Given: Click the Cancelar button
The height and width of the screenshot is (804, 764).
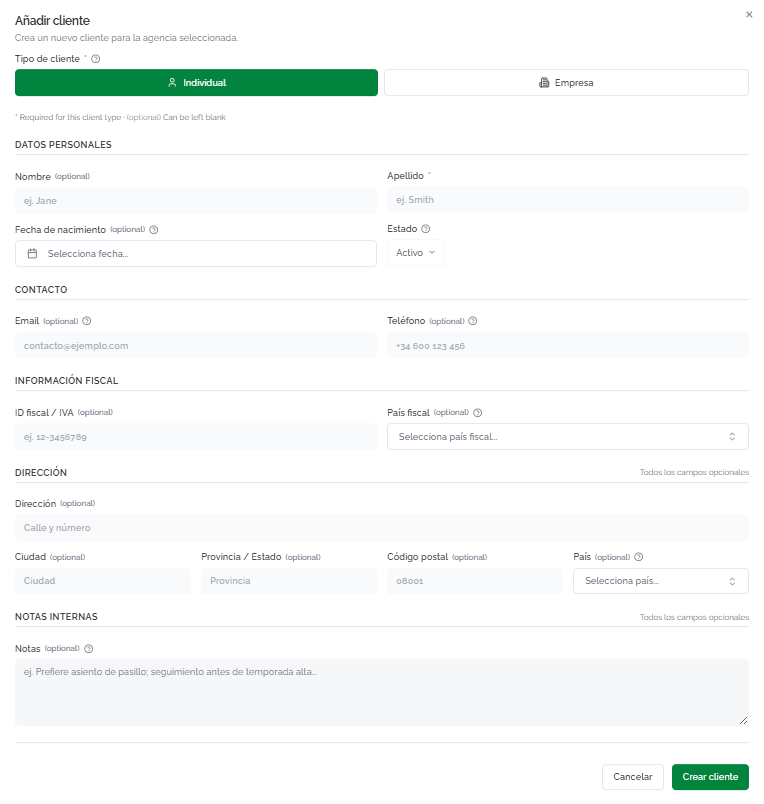Looking at the screenshot, I should pos(633,777).
